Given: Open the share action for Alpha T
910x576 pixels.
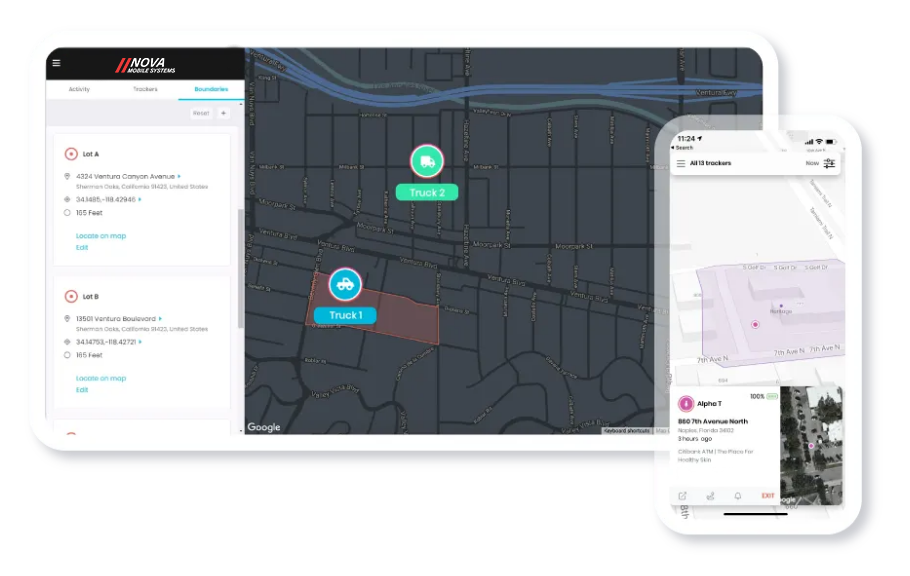Looking at the screenshot, I should point(710,495).
